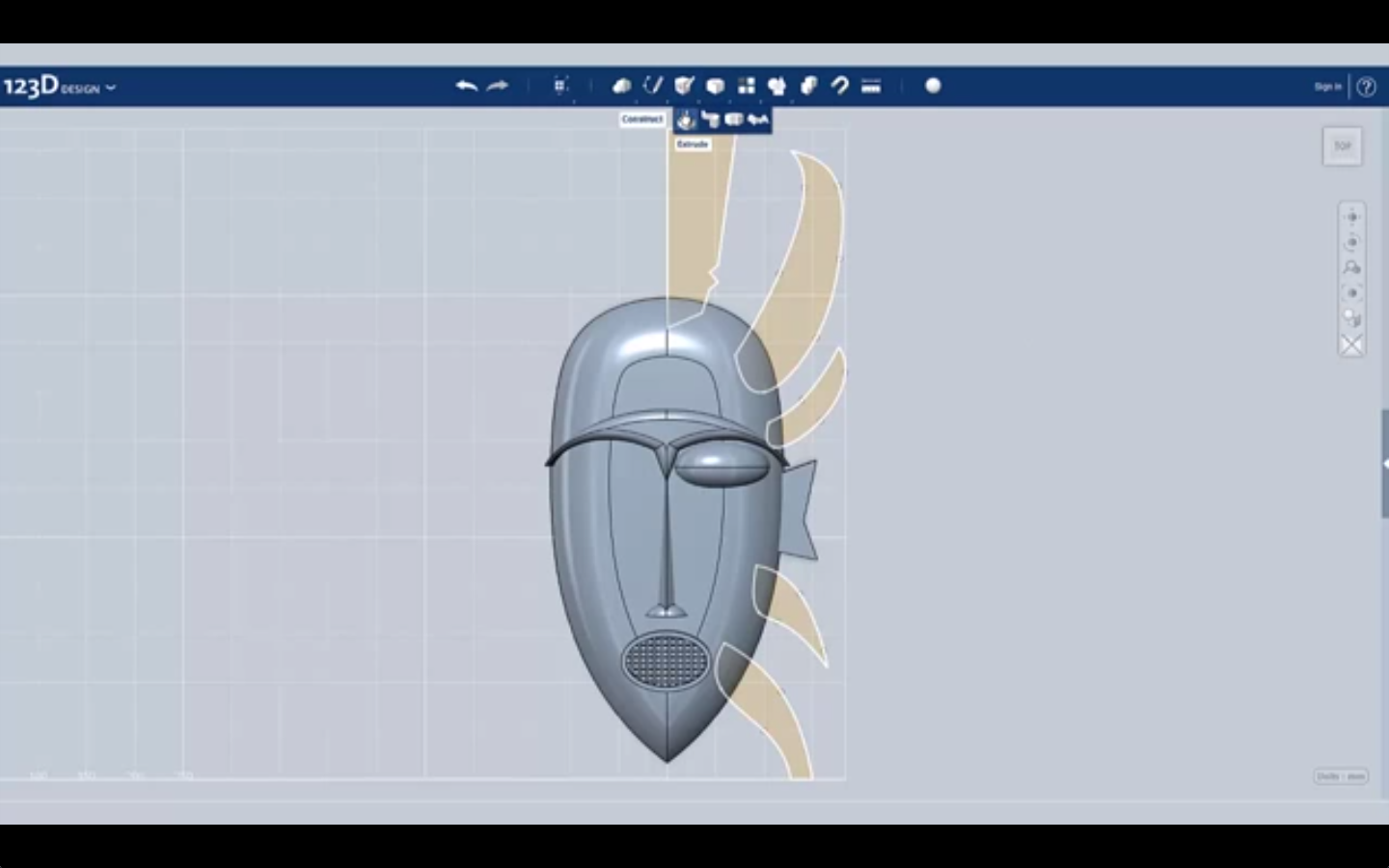Activate the Pan navigation tool

[1351, 217]
